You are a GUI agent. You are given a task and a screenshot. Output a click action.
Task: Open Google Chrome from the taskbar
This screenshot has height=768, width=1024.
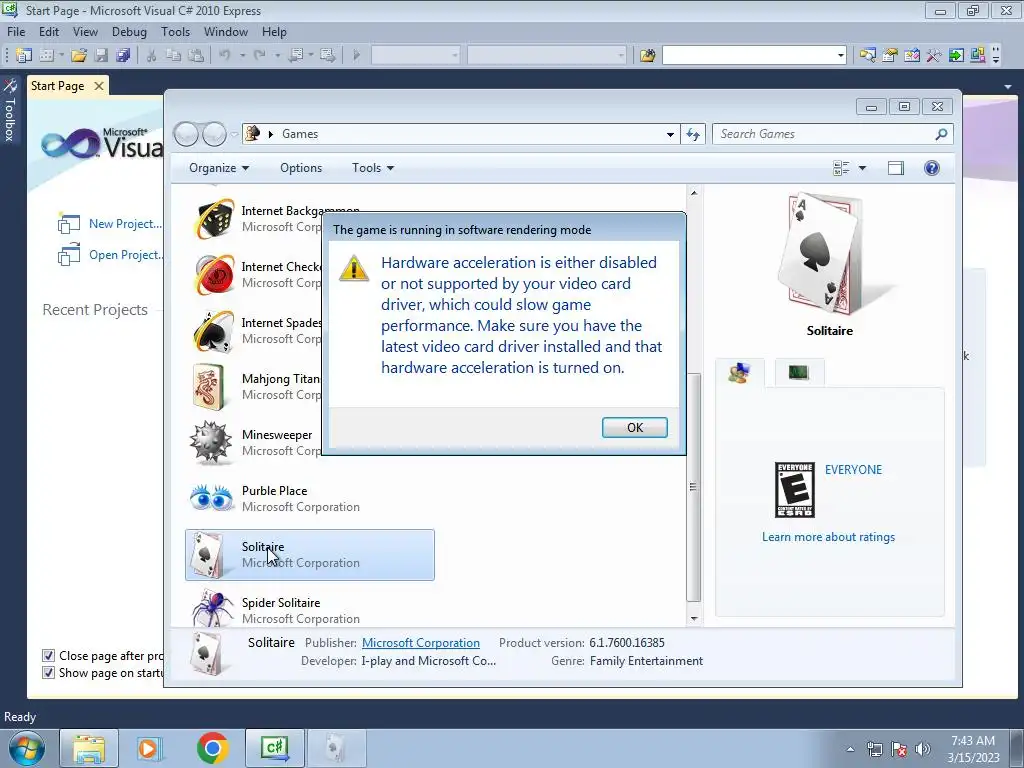click(213, 748)
